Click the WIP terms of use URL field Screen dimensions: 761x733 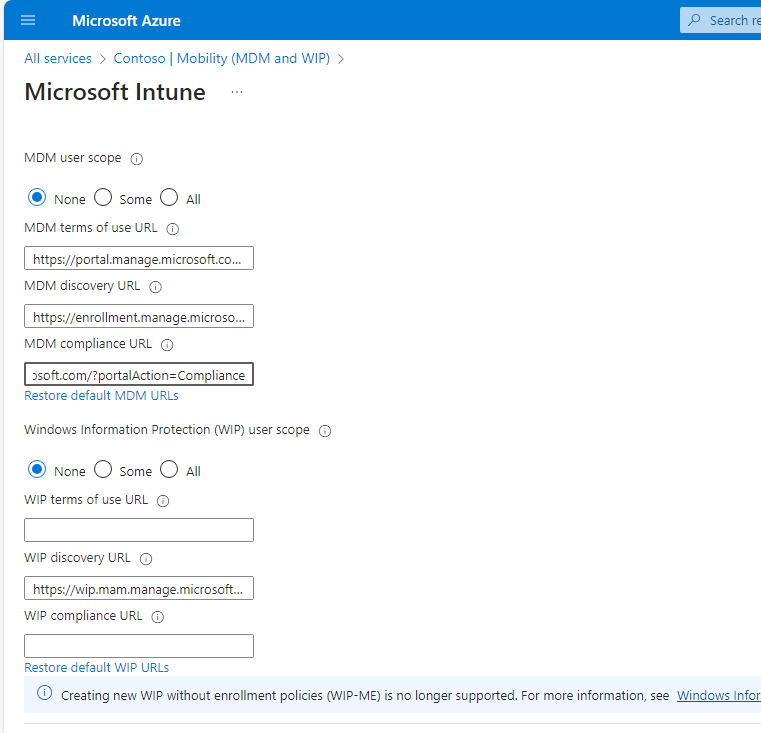[x=139, y=530]
